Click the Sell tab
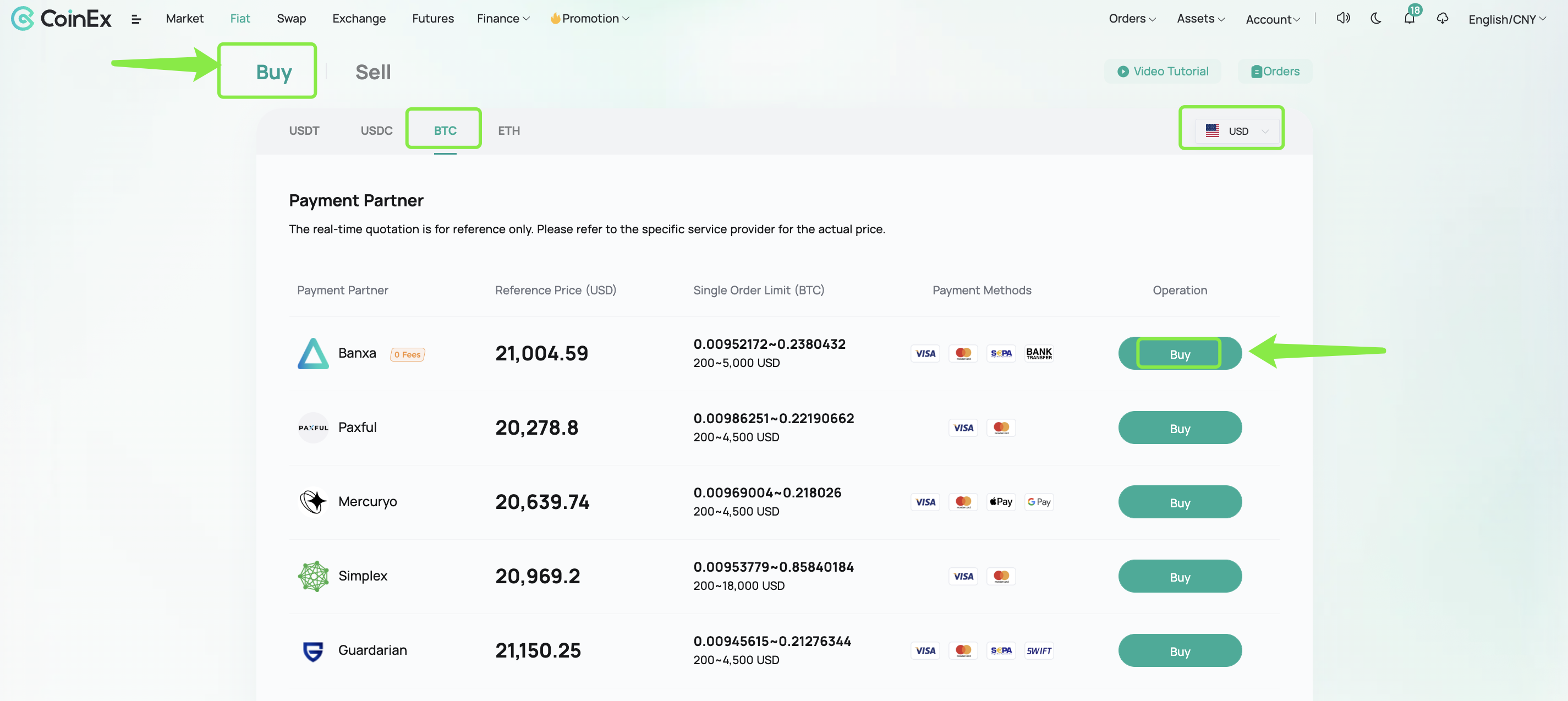The width and height of the screenshot is (1568, 701). 373,71
